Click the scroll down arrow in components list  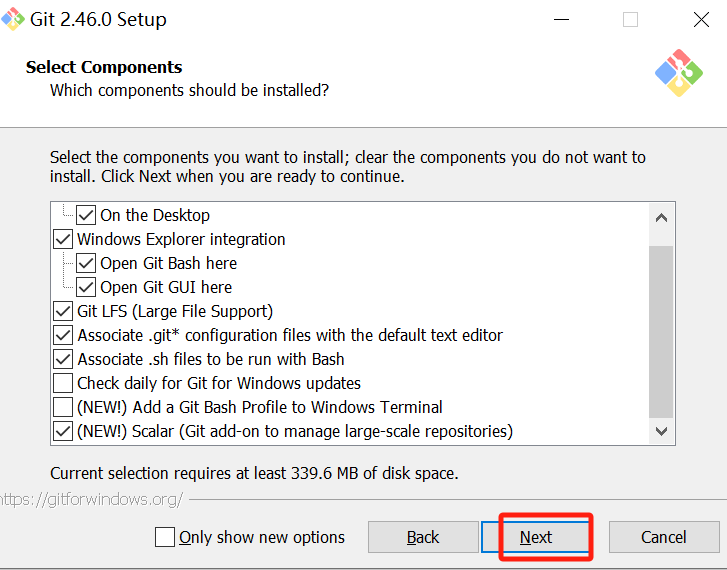661,431
